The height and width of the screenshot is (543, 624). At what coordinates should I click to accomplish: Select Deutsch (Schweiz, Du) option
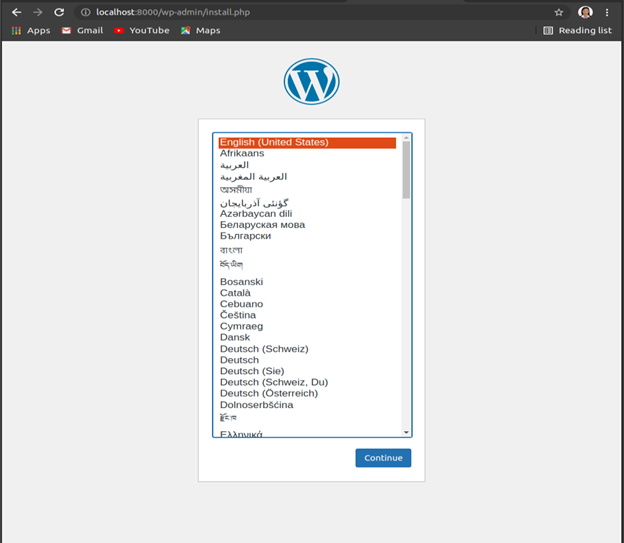[307, 383]
